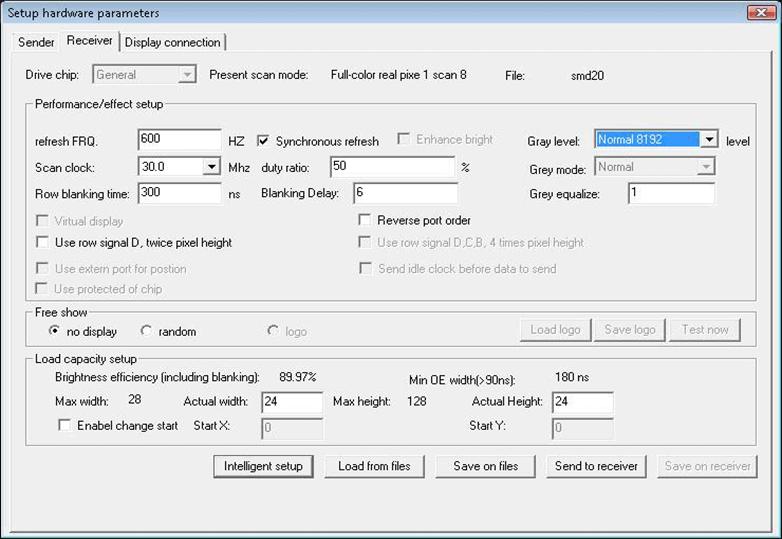The width and height of the screenshot is (782, 539).
Task: Click the Save logo button
Action: [629, 330]
